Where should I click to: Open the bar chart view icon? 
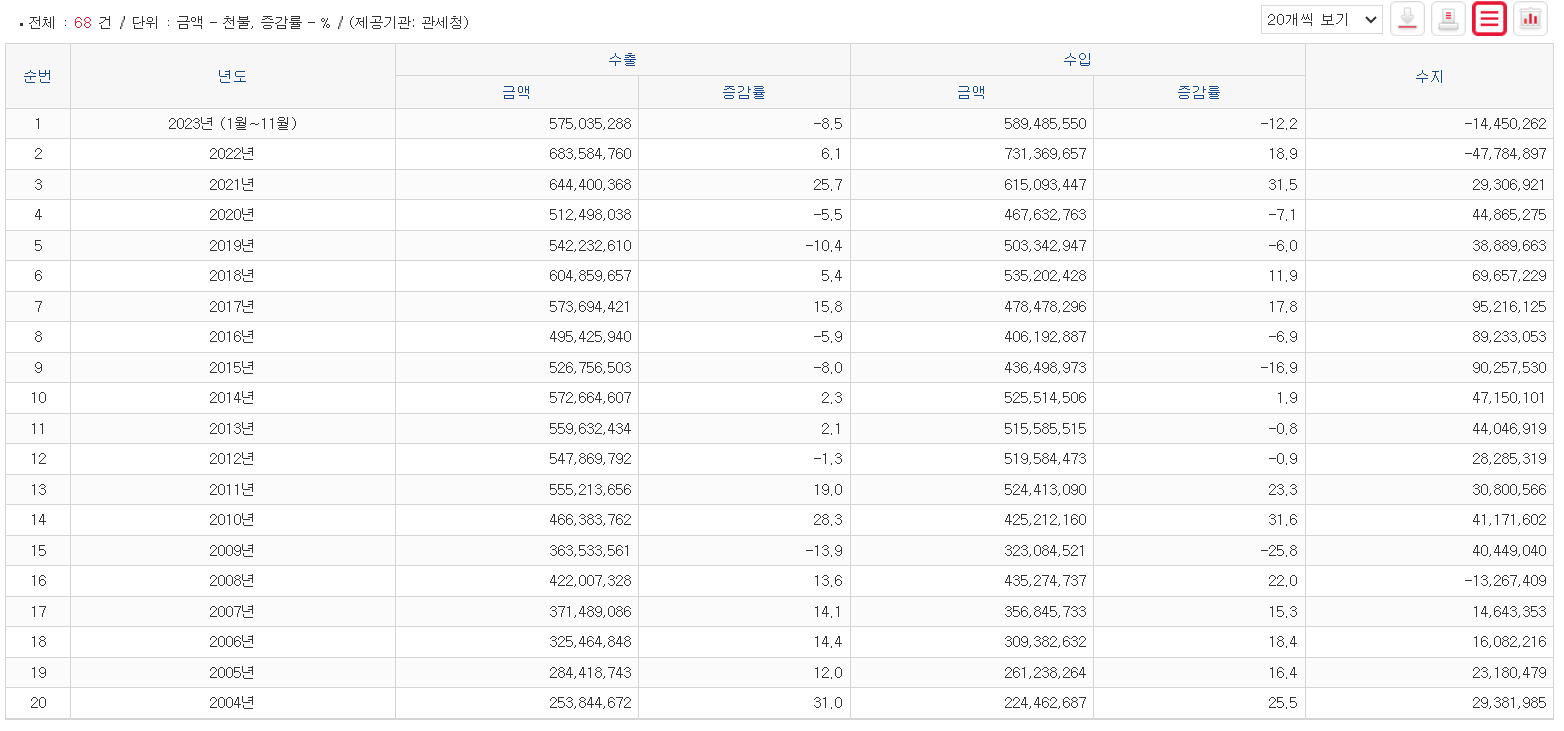tap(1530, 19)
